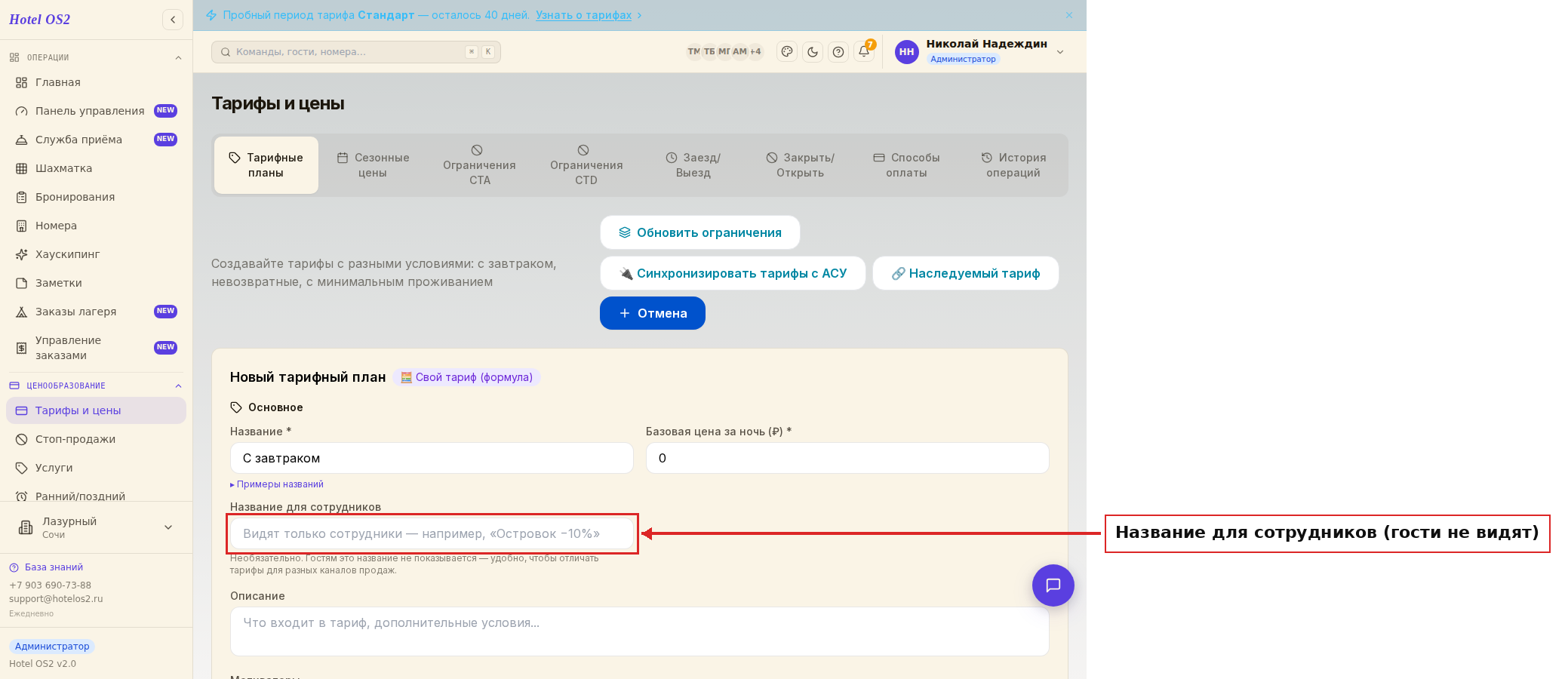The height and width of the screenshot is (679, 1568).
Task: Click Обновить ограничения button
Action: 700,232
